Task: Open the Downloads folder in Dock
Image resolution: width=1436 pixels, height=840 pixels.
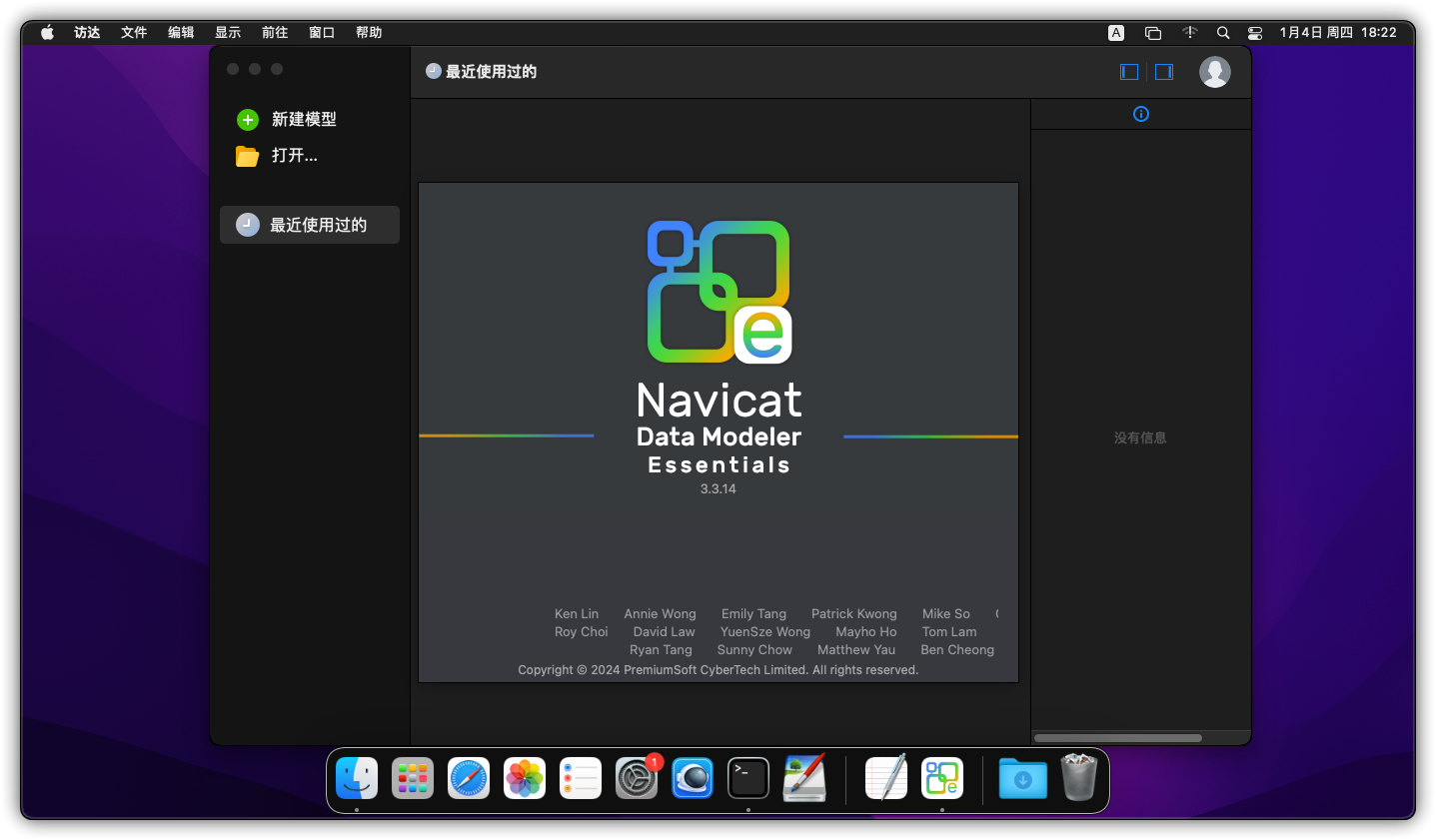Action: pos(1023,778)
